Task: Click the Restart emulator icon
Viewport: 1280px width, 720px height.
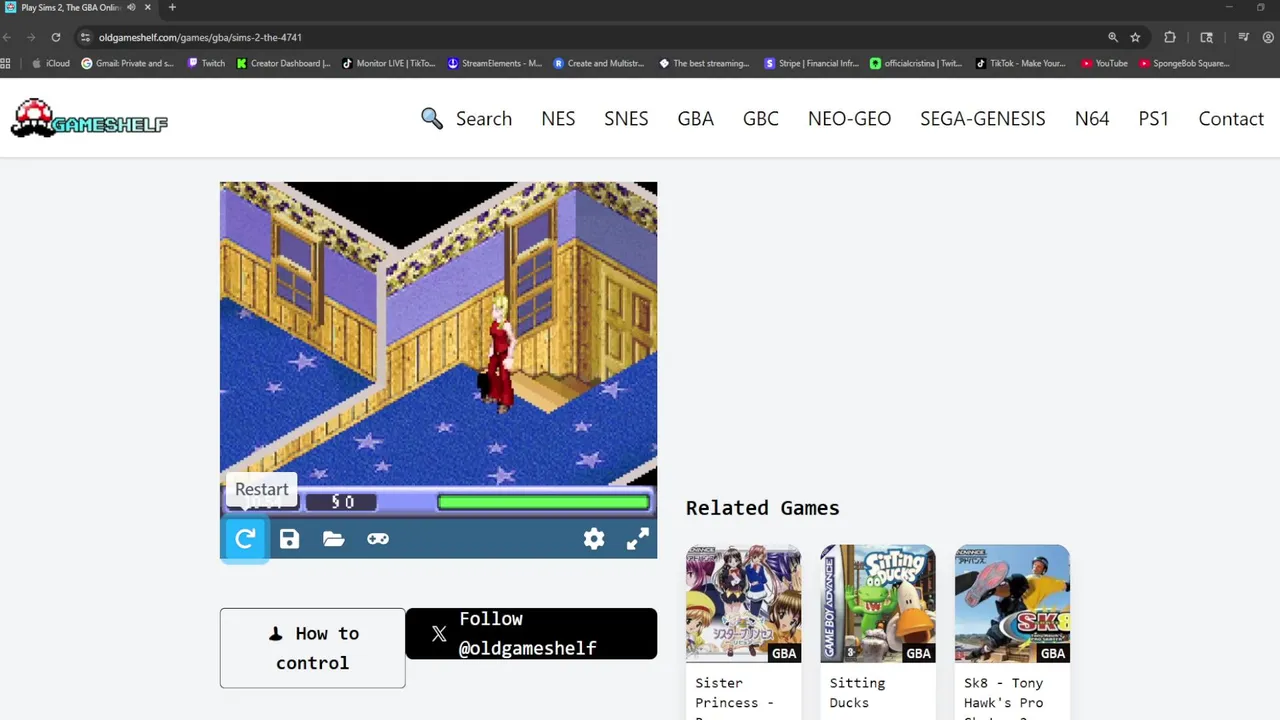Action: point(245,539)
